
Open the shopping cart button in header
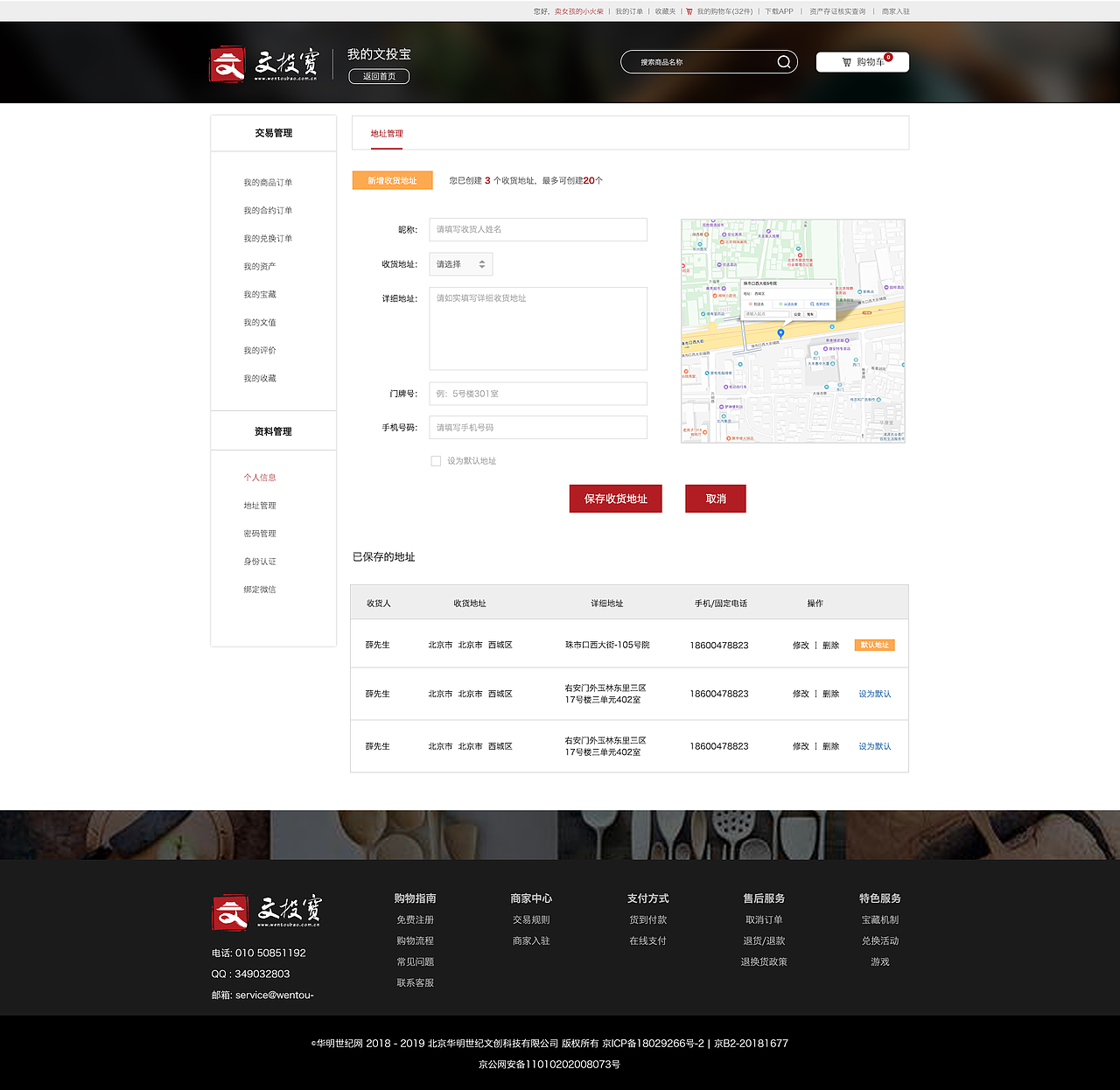pos(863,62)
